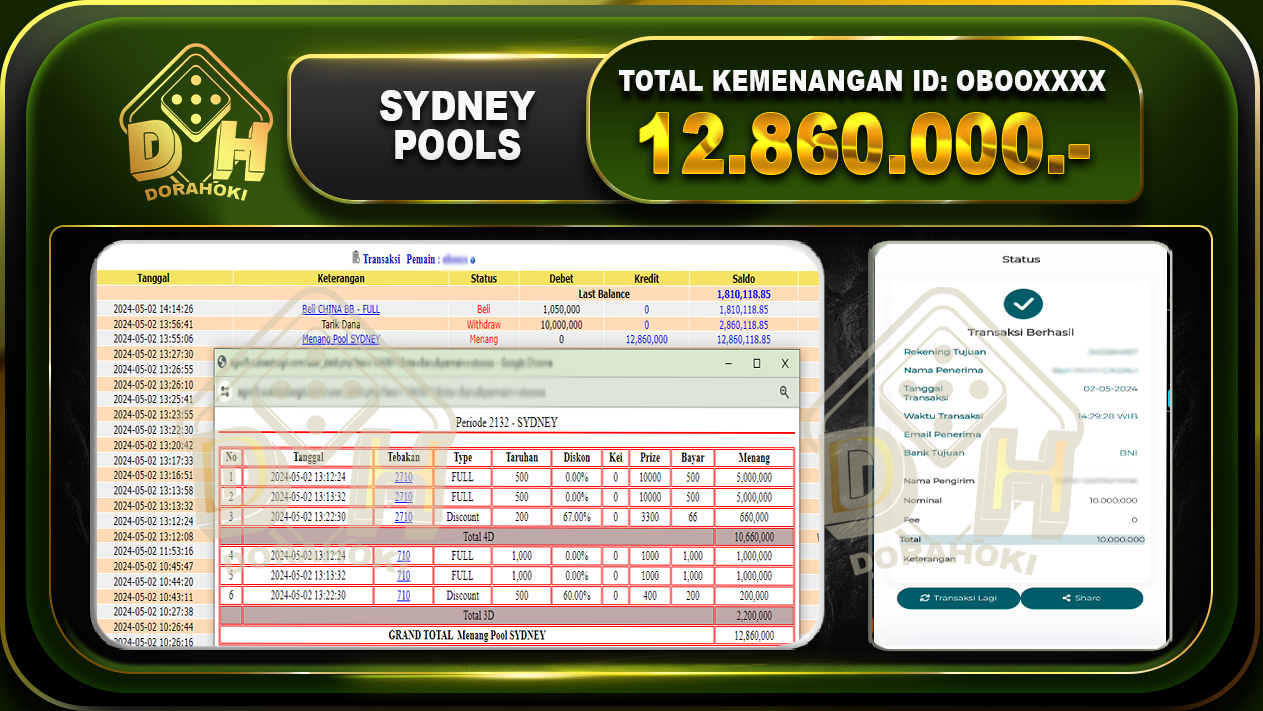Click the 710 Tebakan link in row 4

(402, 556)
